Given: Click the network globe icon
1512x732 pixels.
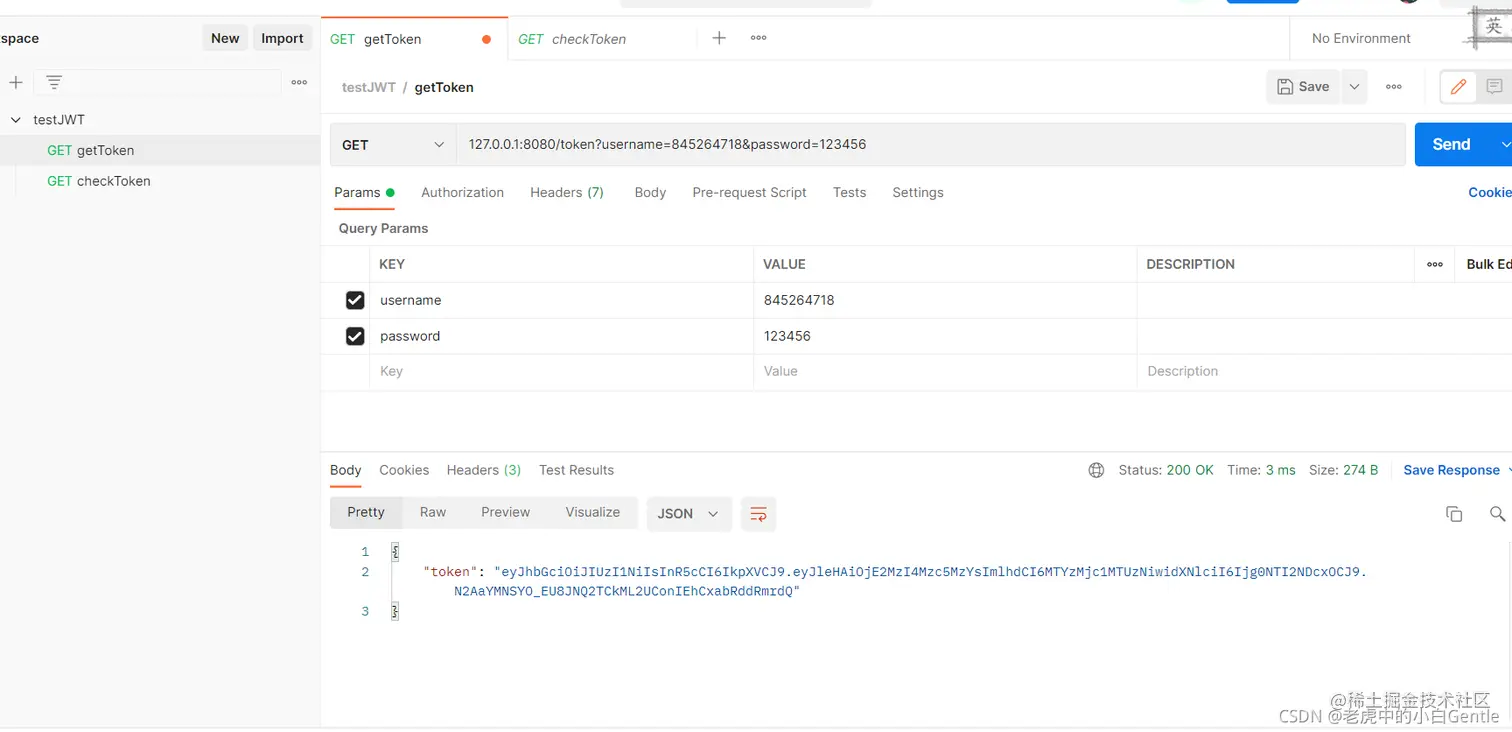Looking at the screenshot, I should click(1096, 470).
